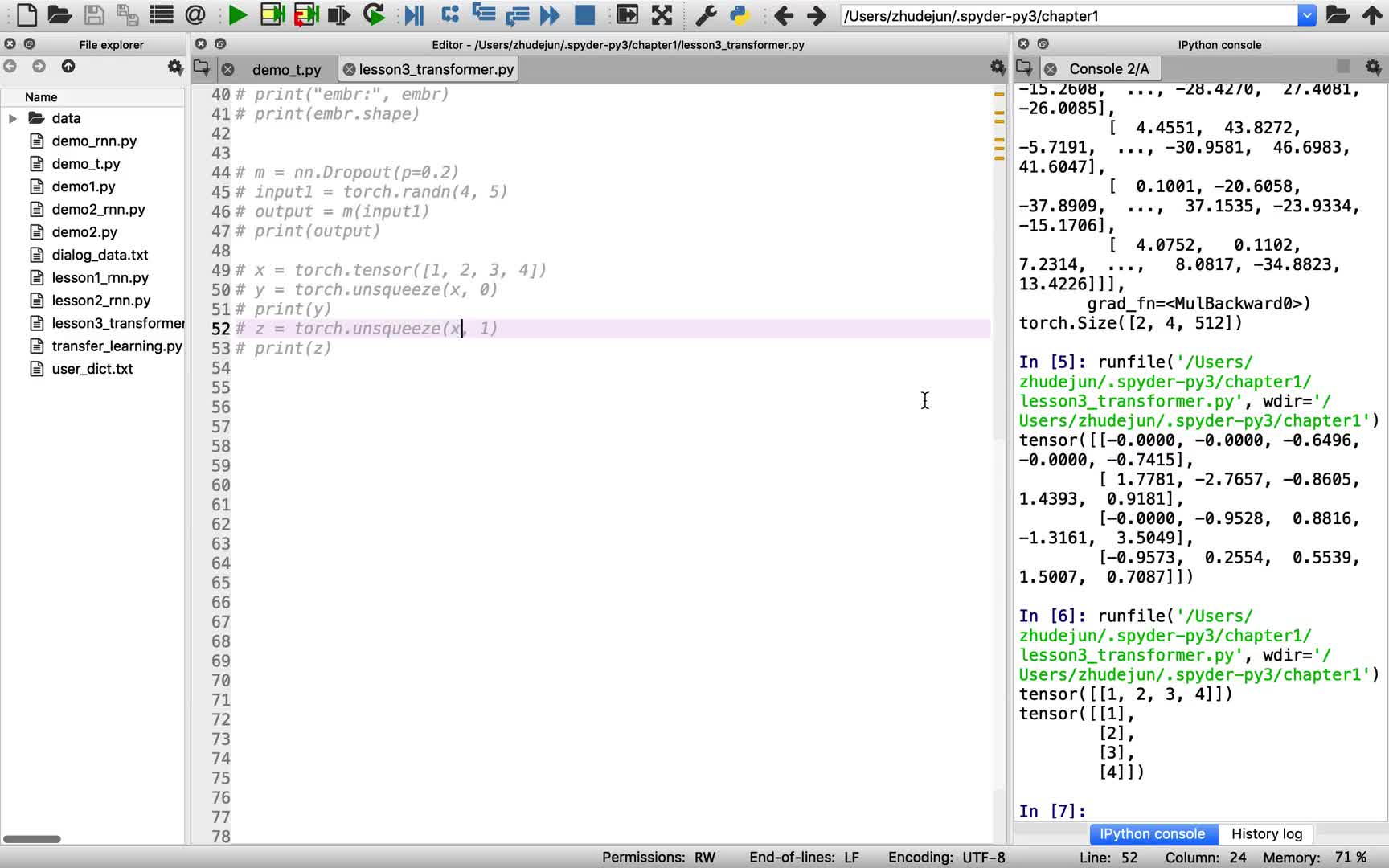The width and height of the screenshot is (1389, 868).
Task: Start debugging the file
Action: pyautogui.click(x=414, y=14)
